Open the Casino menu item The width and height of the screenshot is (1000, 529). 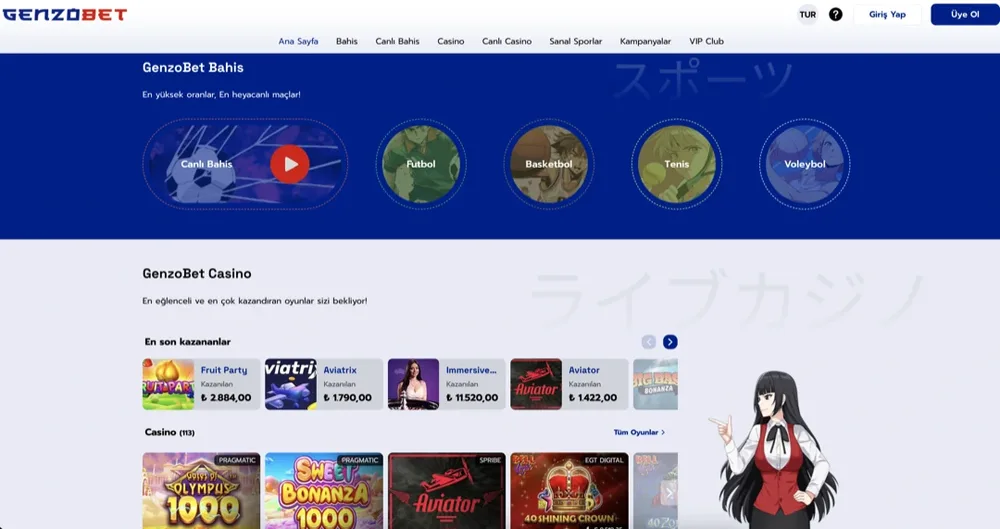click(x=451, y=41)
